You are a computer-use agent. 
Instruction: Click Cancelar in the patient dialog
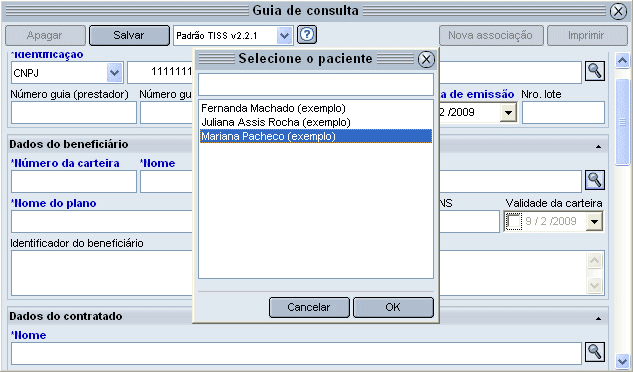point(309,307)
